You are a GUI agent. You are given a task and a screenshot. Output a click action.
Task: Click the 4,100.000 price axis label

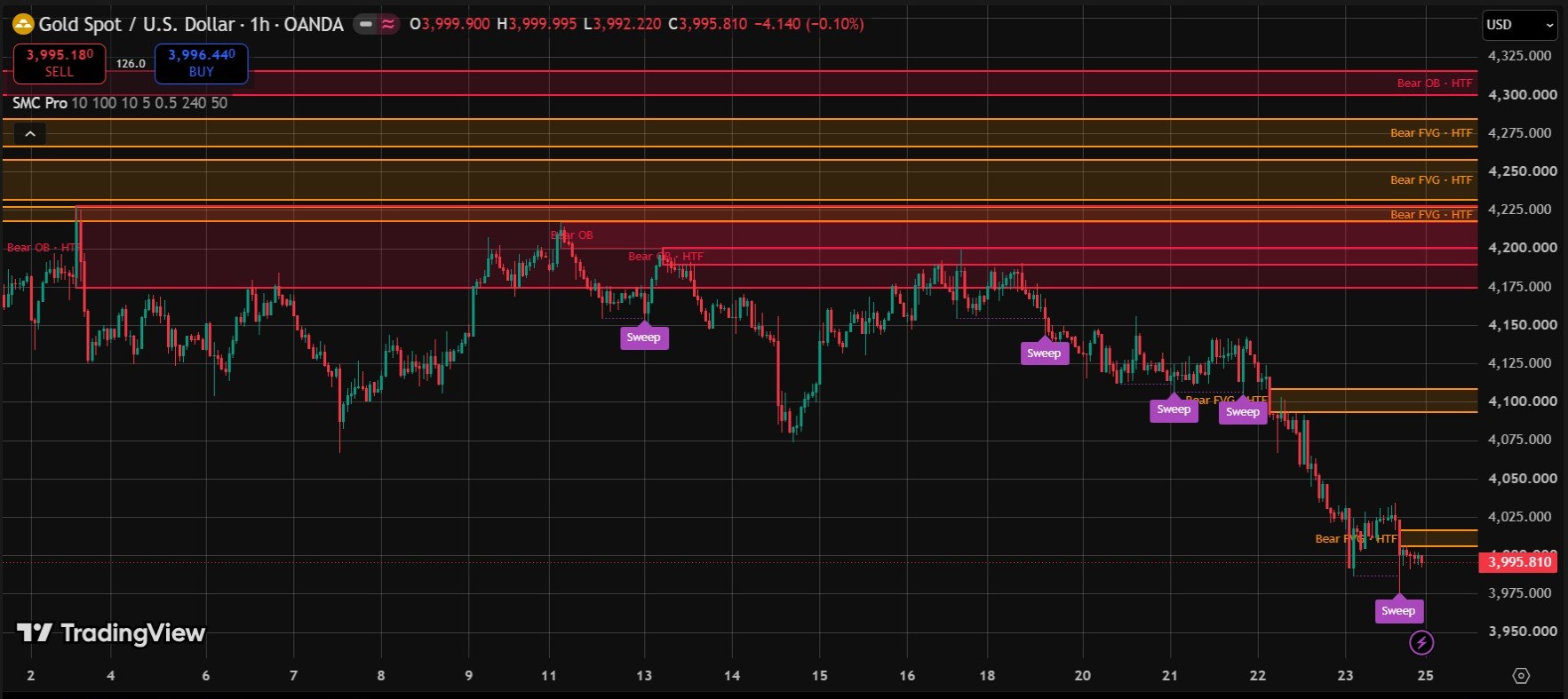tap(1522, 401)
